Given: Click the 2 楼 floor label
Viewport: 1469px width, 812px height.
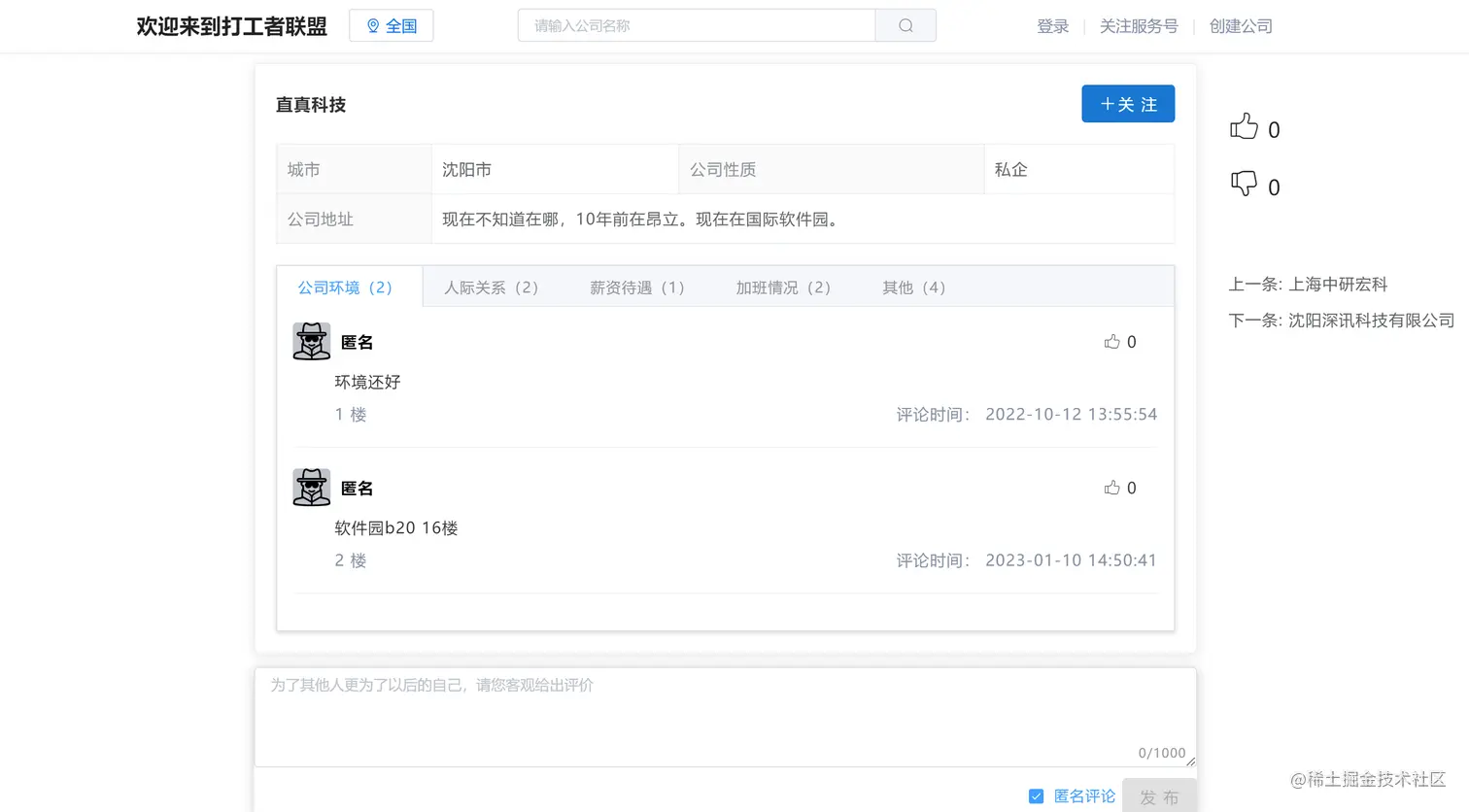Looking at the screenshot, I should point(351,560).
